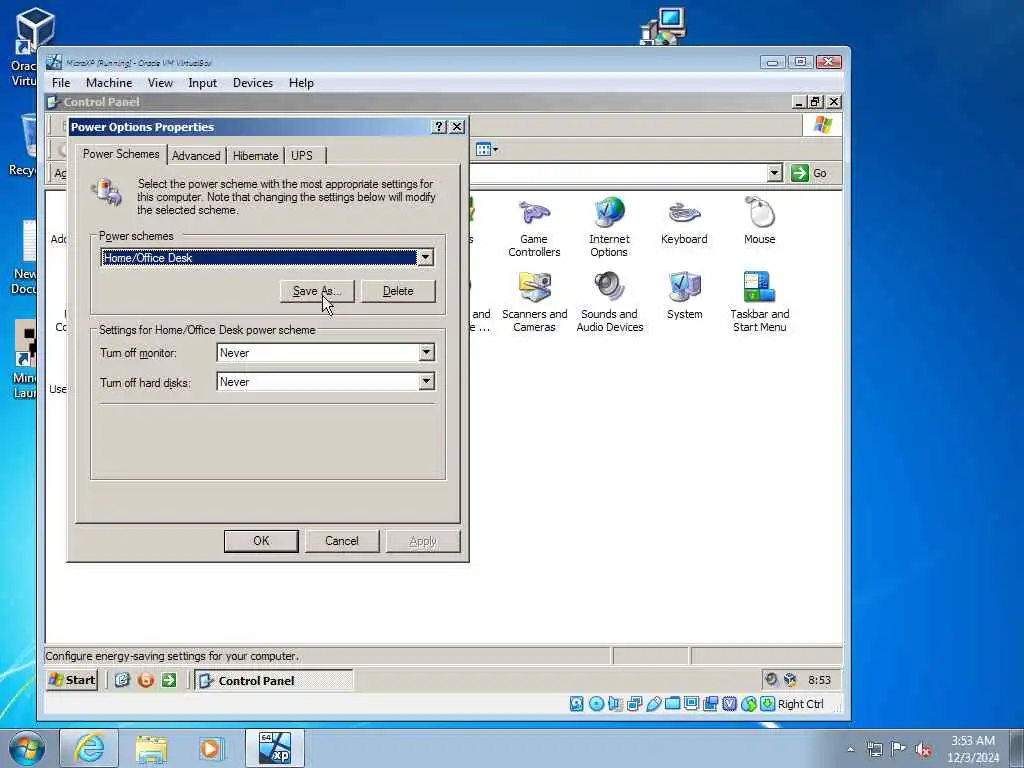This screenshot has height=768, width=1024.
Task: Open the Mouse settings icon
Action: click(x=760, y=222)
